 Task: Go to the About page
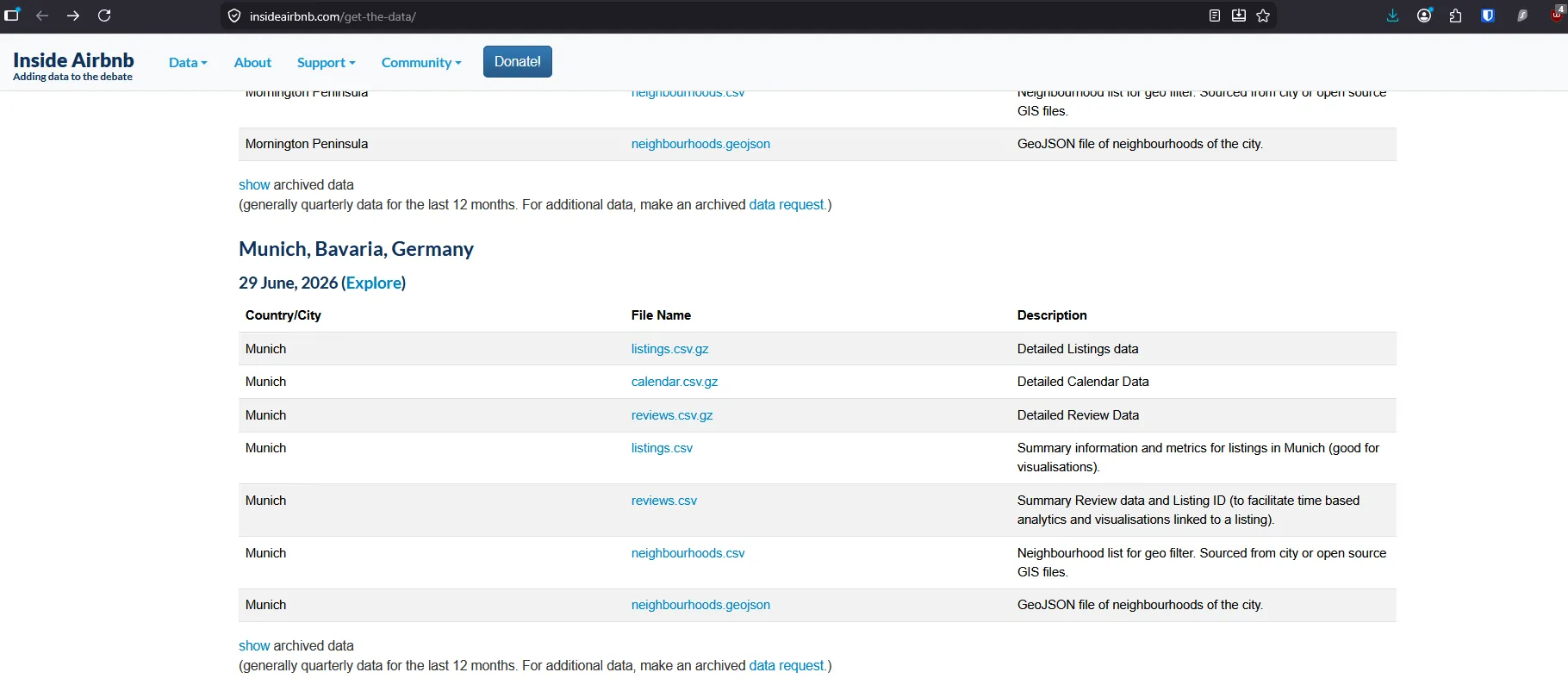coord(252,62)
